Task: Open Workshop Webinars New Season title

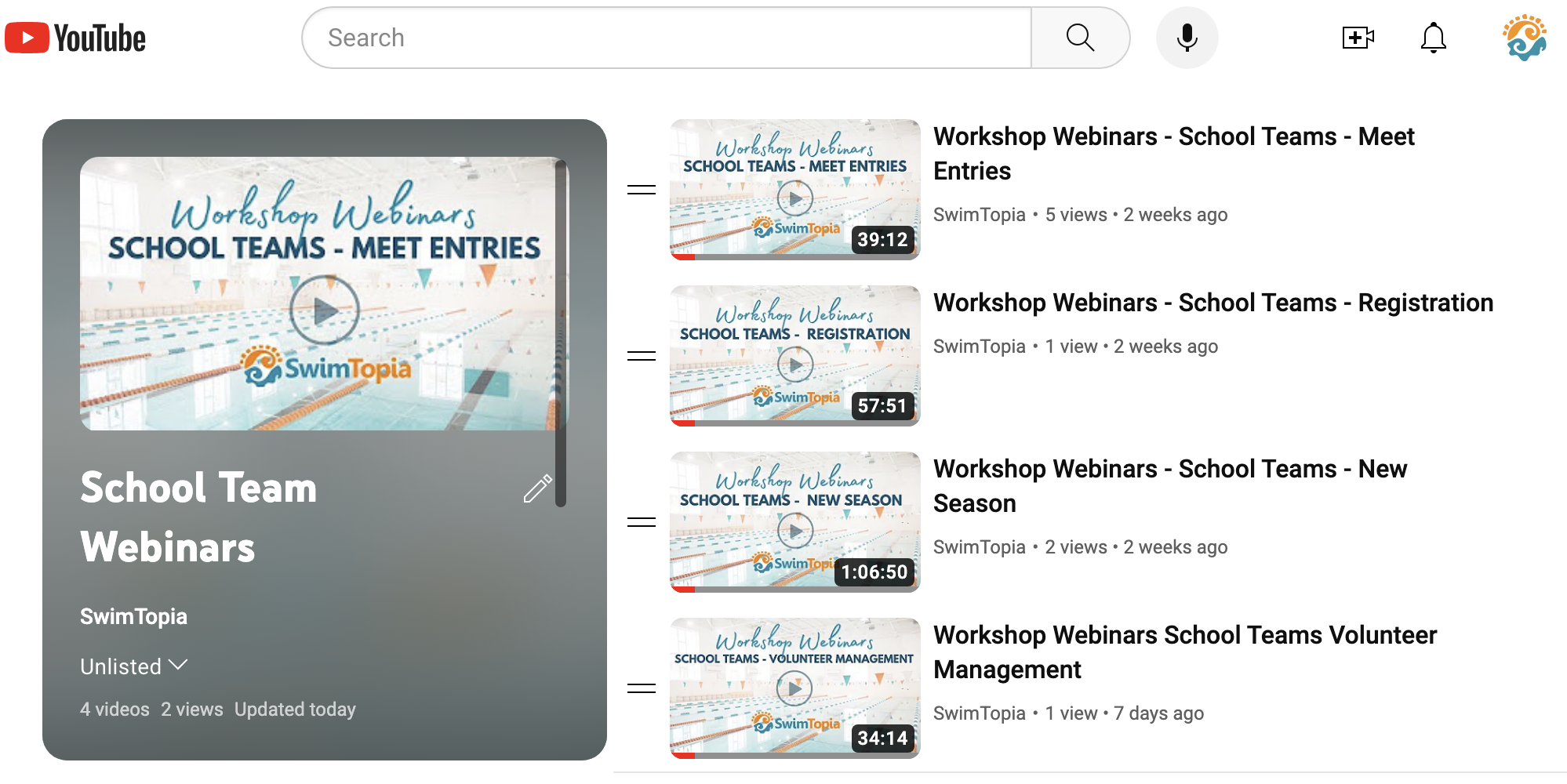Action: 1170,486
